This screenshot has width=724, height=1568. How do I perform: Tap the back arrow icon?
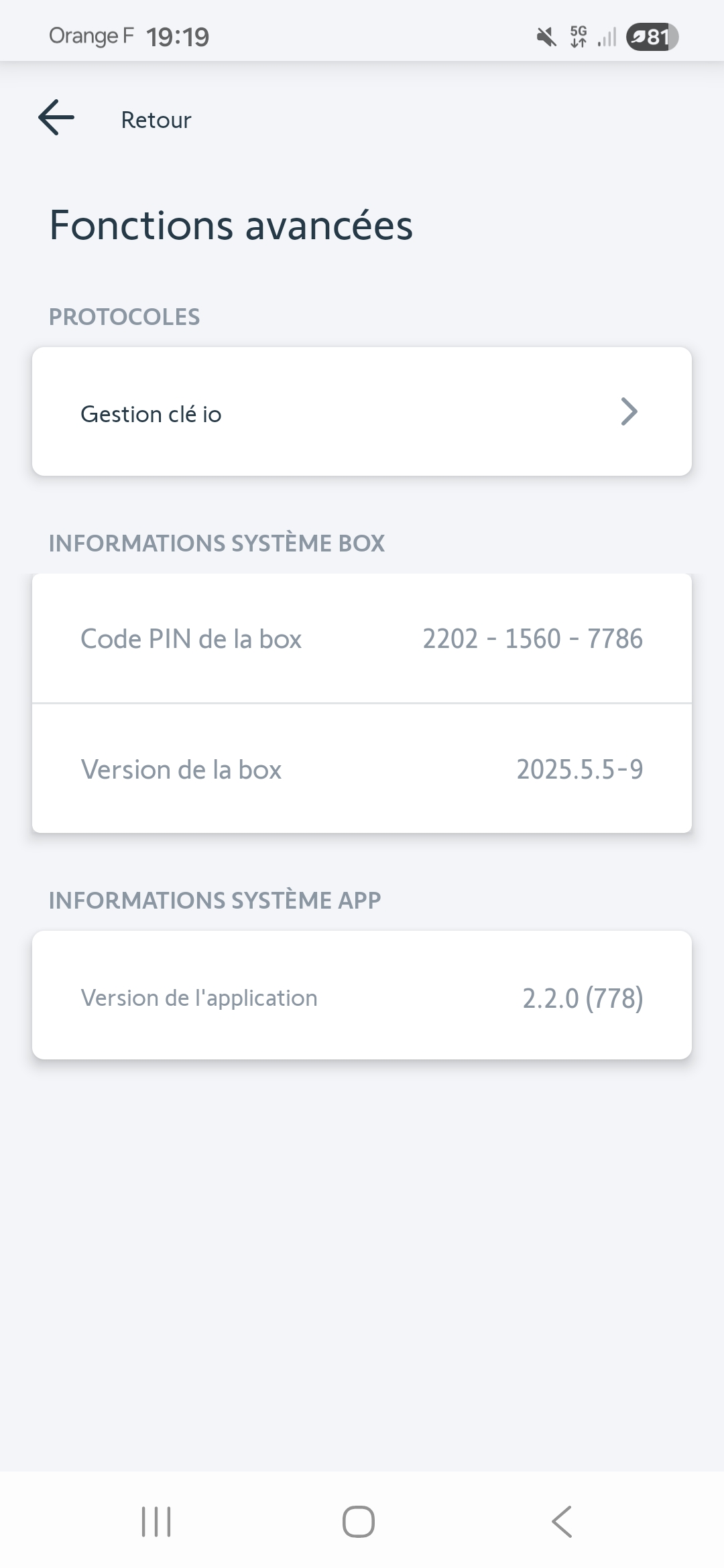tap(56, 118)
